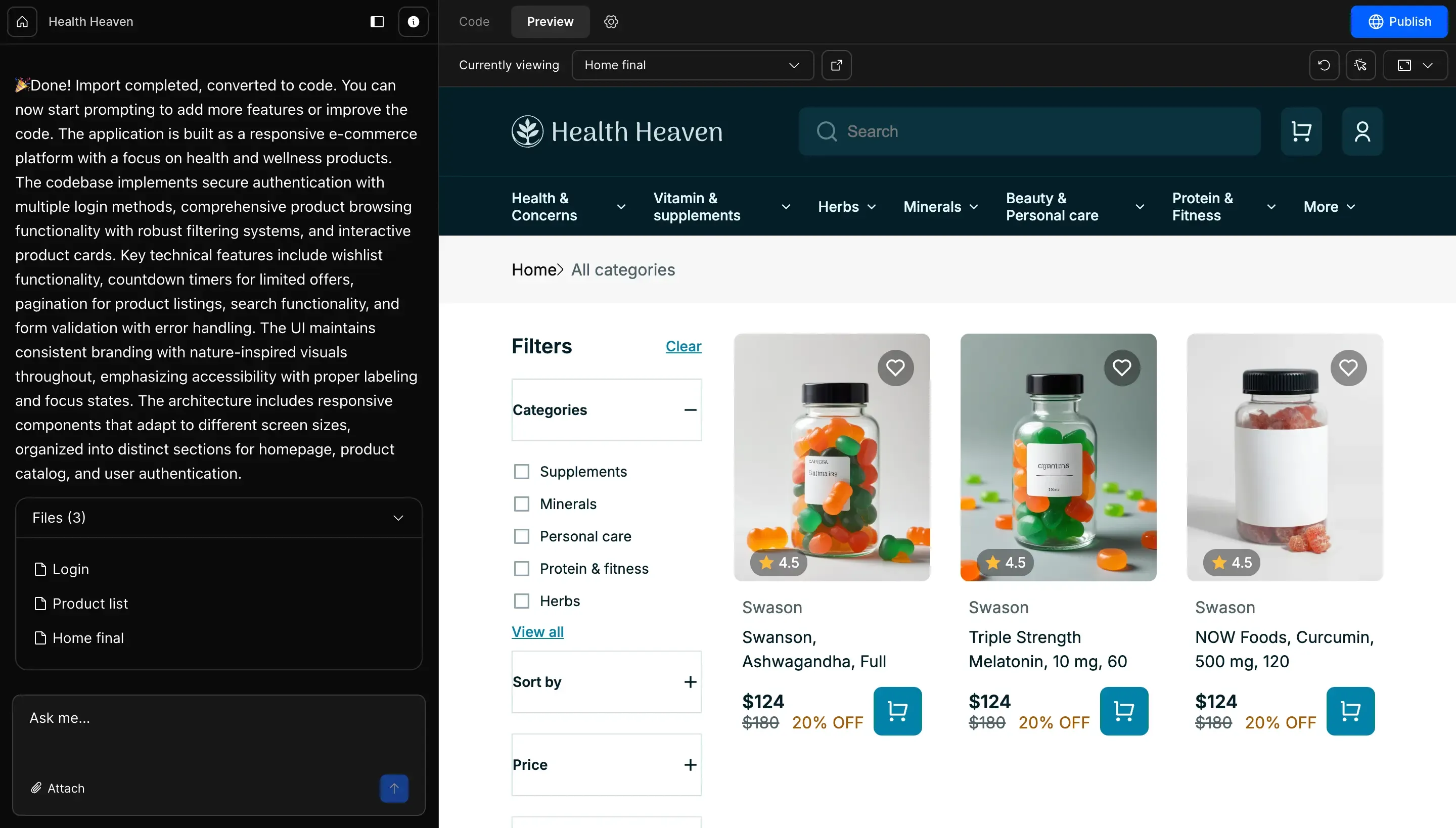
Task: Refresh the preview with the reload icon
Action: click(x=1324, y=65)
